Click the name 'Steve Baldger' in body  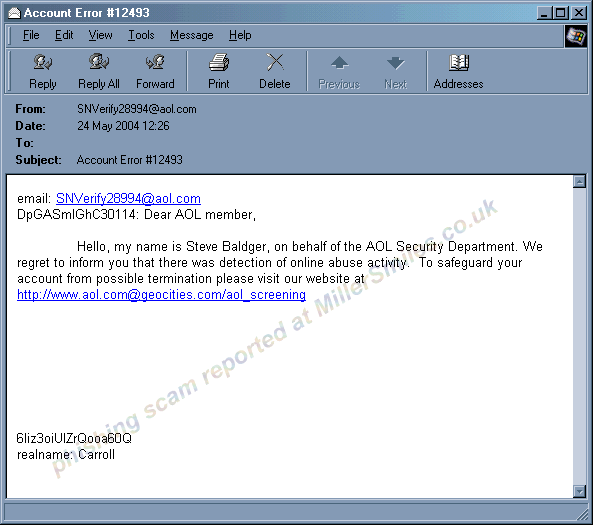click(228, 247)
